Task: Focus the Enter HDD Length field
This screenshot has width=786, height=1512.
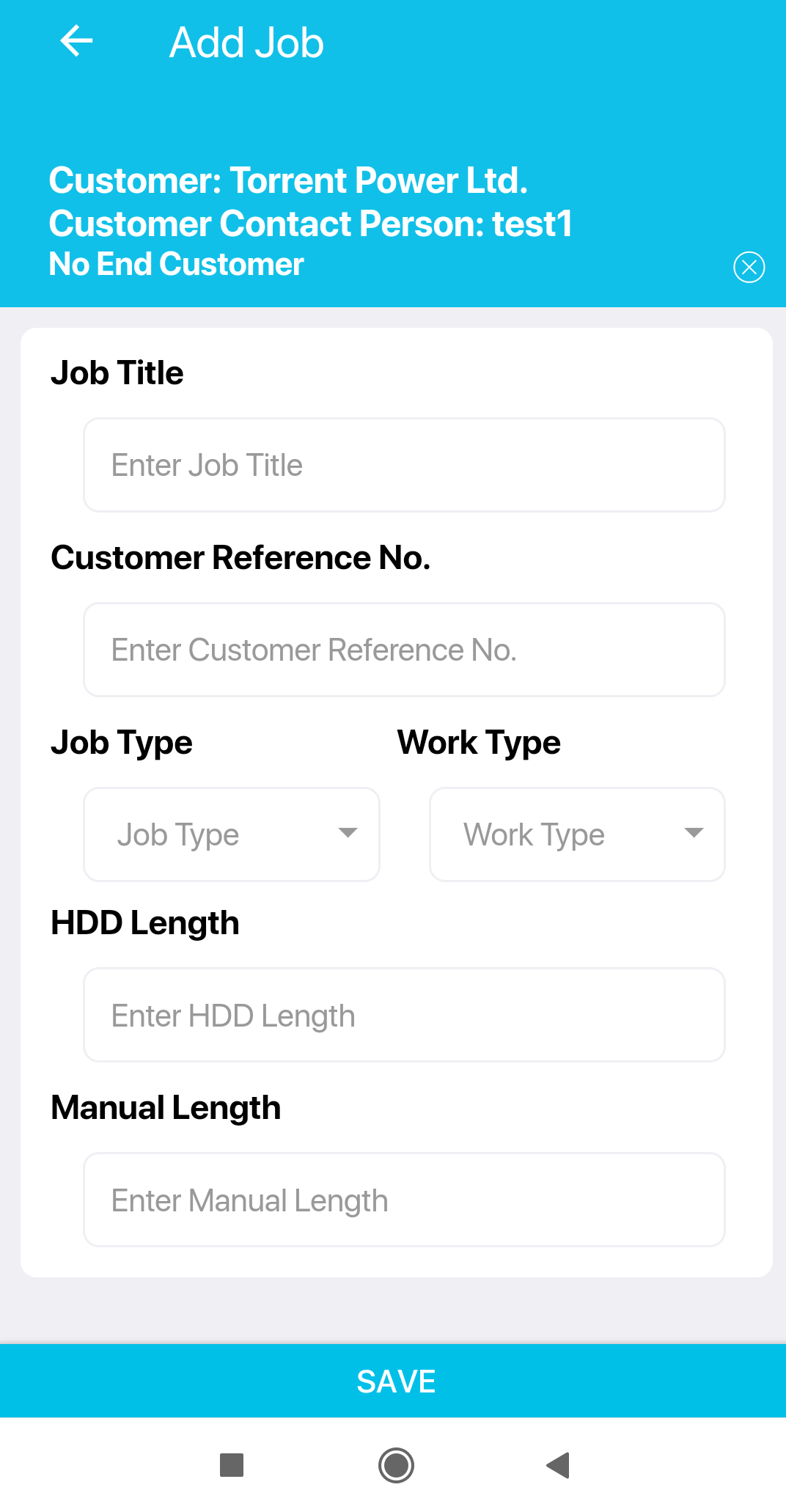Action: (404, 1015)
